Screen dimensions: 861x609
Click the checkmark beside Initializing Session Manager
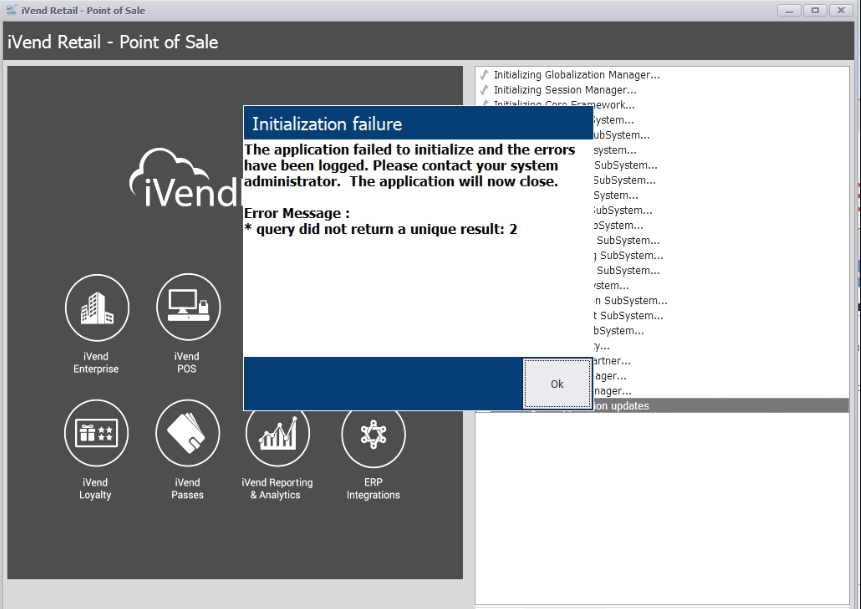point(484,90)
